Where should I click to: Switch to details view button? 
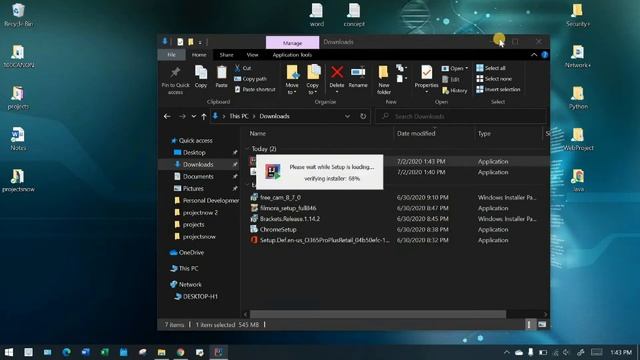point(529,324)
